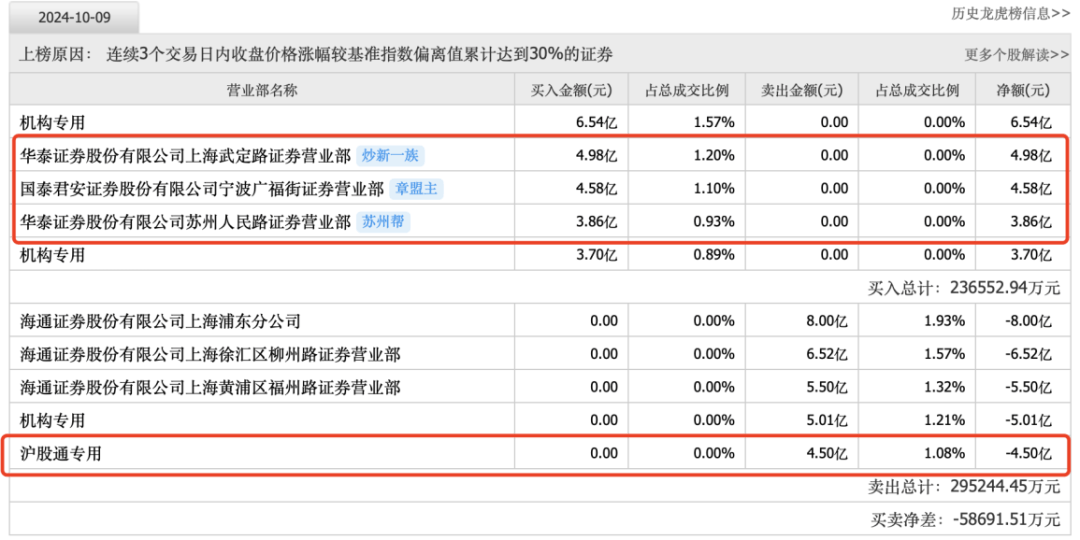This screenshot has width=1080, height=540.
Task: Click the 1.93% sell ratio cell
Action: click(x=944, y=321)
